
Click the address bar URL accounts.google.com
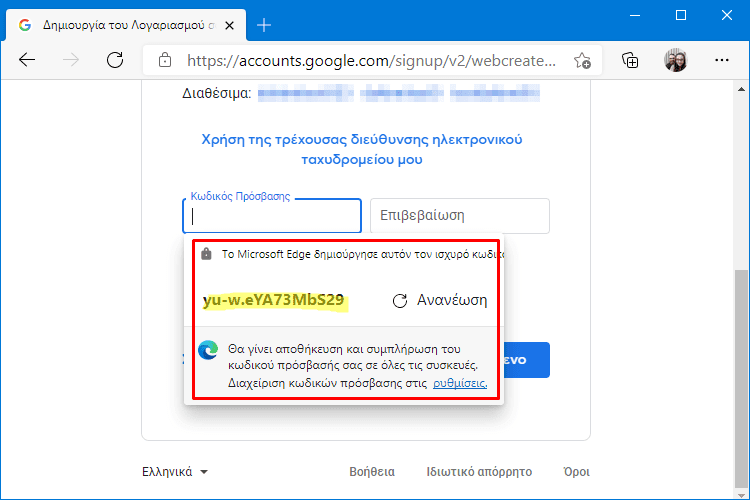(x=371, y=61)
